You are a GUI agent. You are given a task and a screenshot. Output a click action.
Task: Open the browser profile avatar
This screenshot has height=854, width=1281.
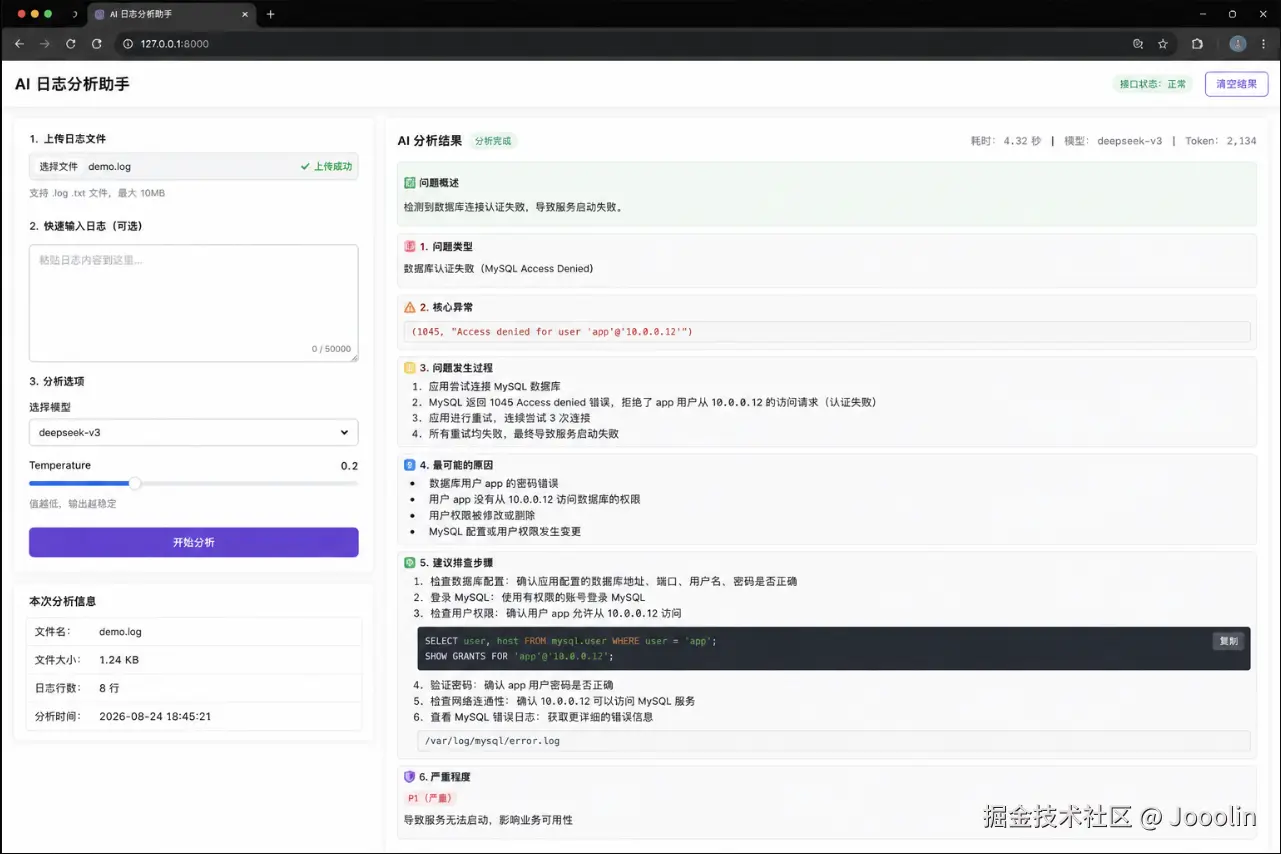coord(1238,44)
